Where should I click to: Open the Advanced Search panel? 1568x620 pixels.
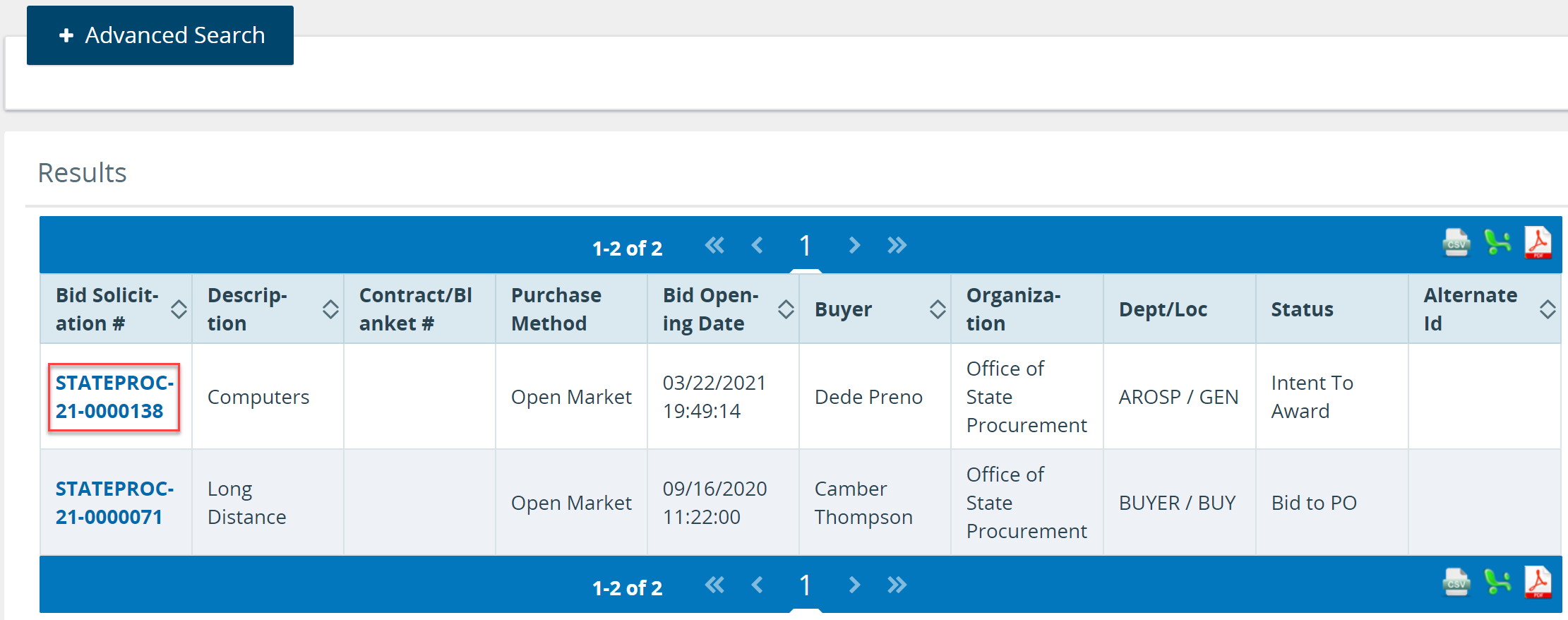[160, 35]
